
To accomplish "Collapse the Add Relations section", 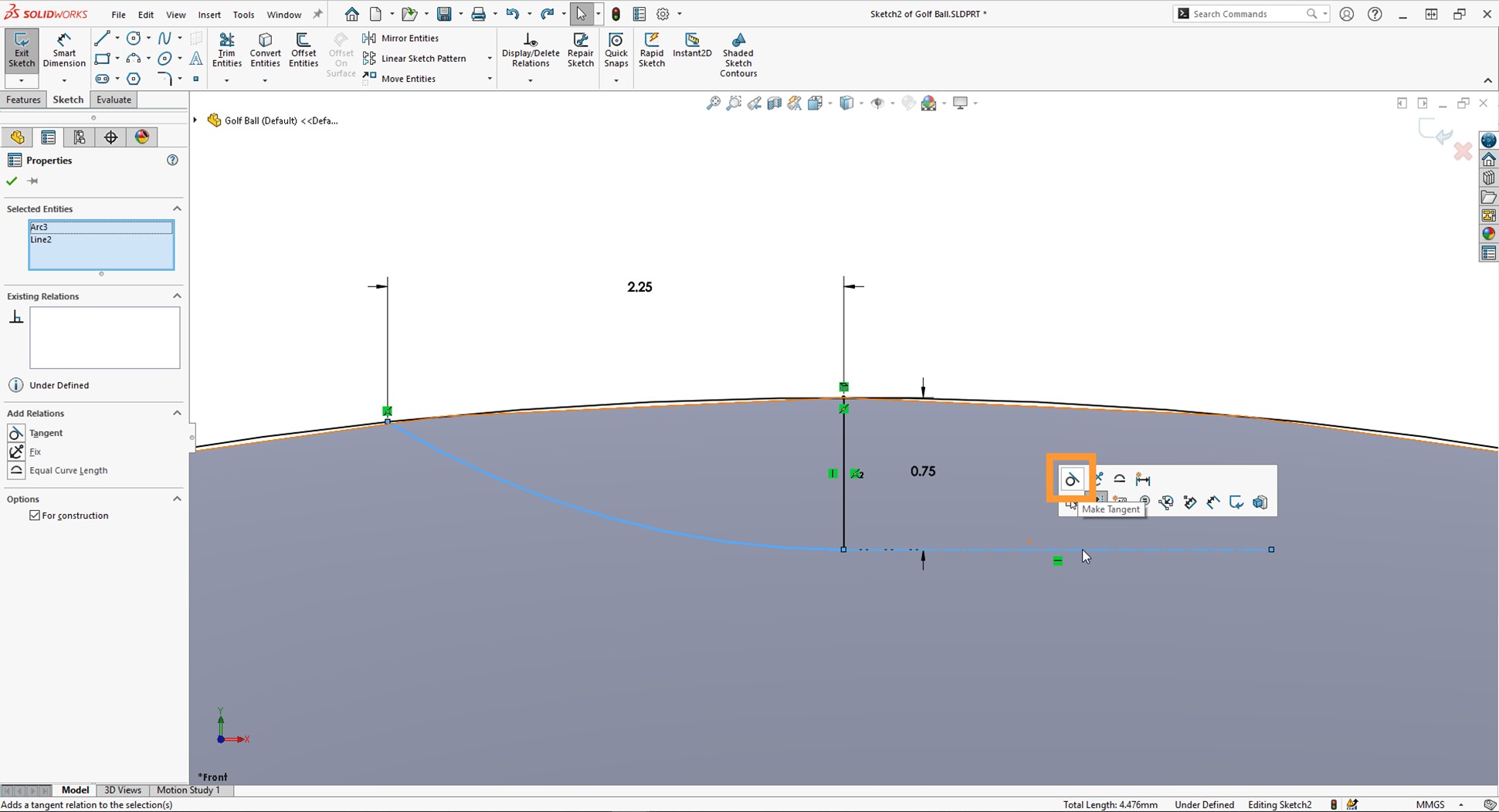I will pyautogui.click(x=177, y=413).
